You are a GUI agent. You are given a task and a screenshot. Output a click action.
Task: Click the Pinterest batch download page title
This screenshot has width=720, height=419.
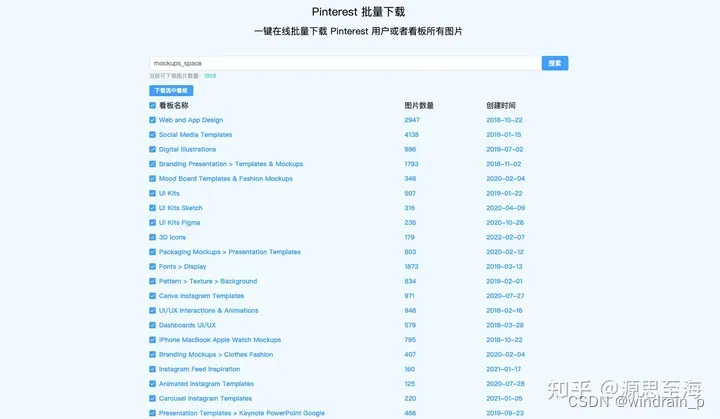point(358,12)
